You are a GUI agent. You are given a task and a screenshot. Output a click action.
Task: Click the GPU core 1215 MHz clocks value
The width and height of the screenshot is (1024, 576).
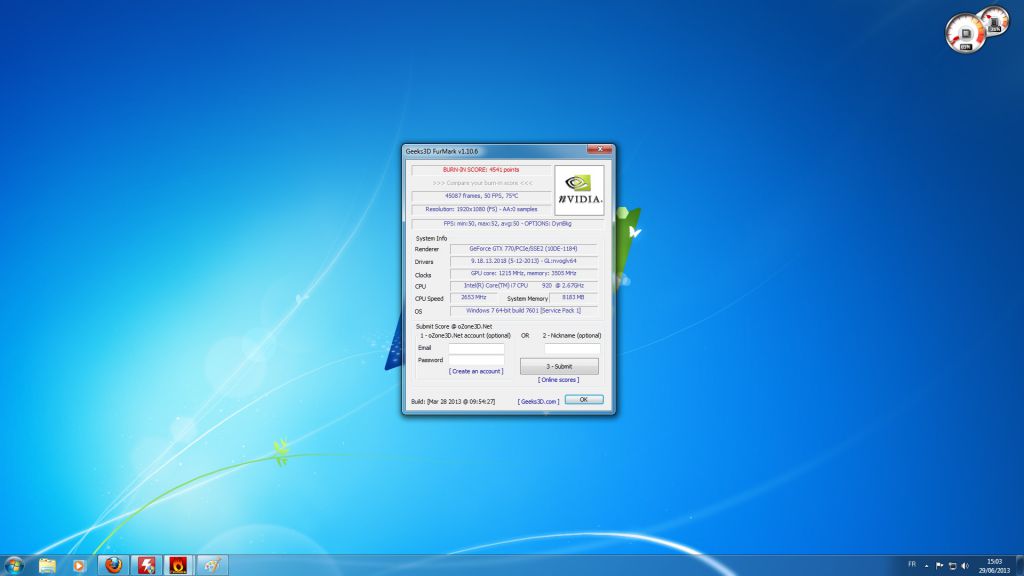click(523, 274)
